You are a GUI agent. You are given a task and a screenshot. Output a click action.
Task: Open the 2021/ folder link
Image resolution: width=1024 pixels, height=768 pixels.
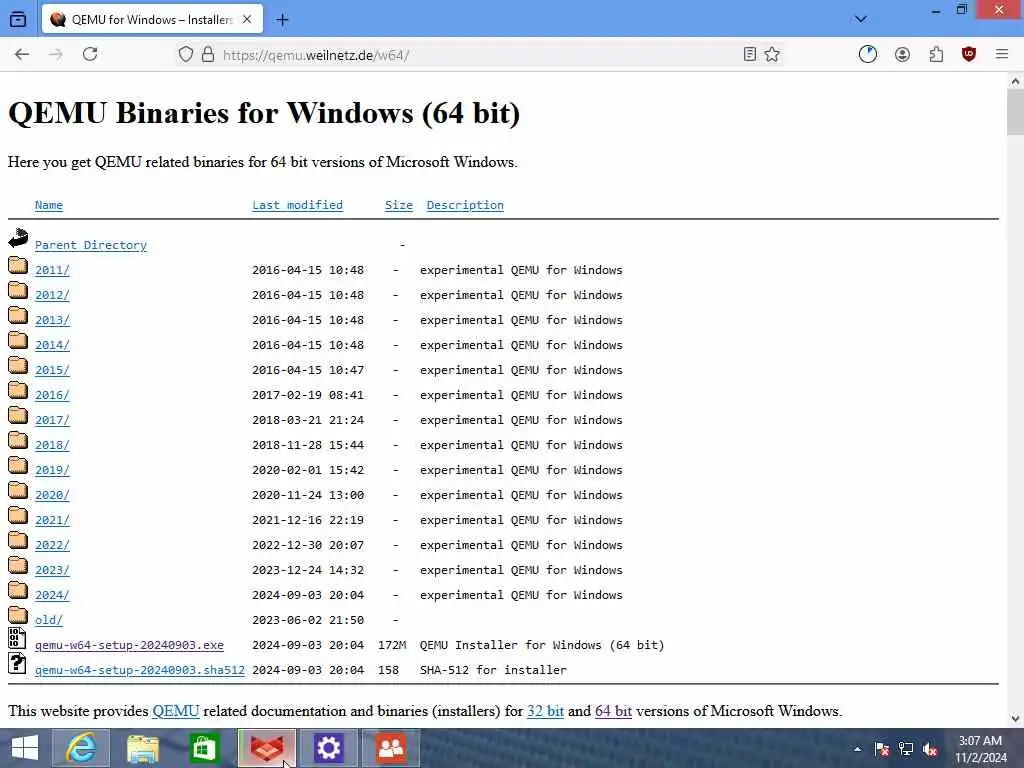pos(52,520)
